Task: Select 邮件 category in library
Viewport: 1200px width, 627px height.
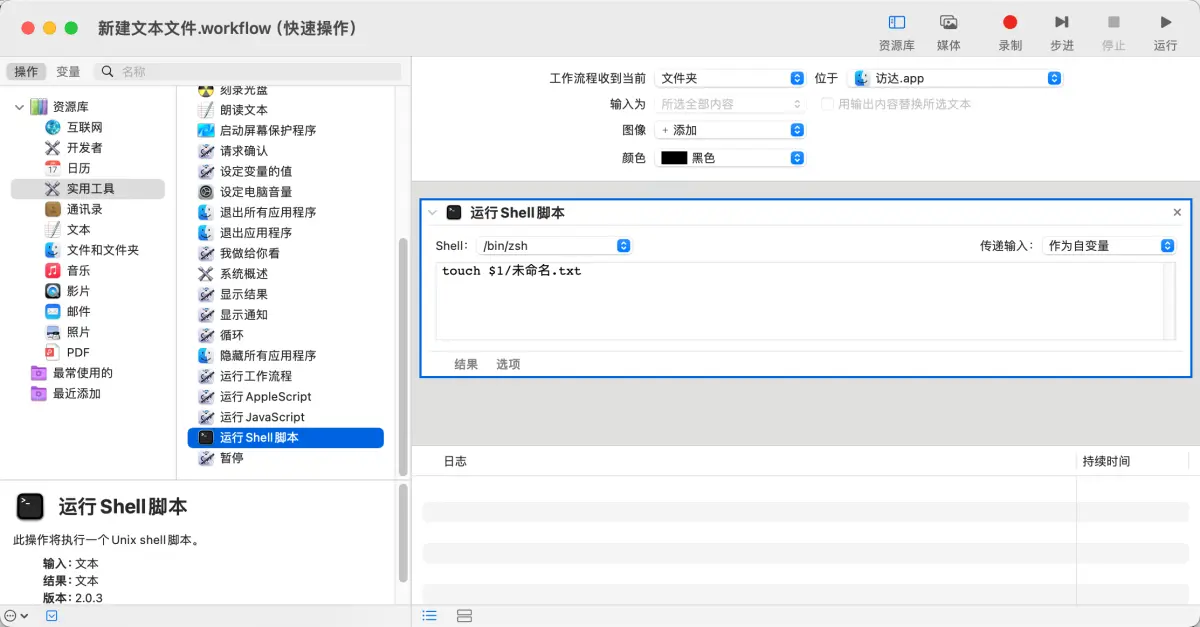Action: click(x=78, y=311)
